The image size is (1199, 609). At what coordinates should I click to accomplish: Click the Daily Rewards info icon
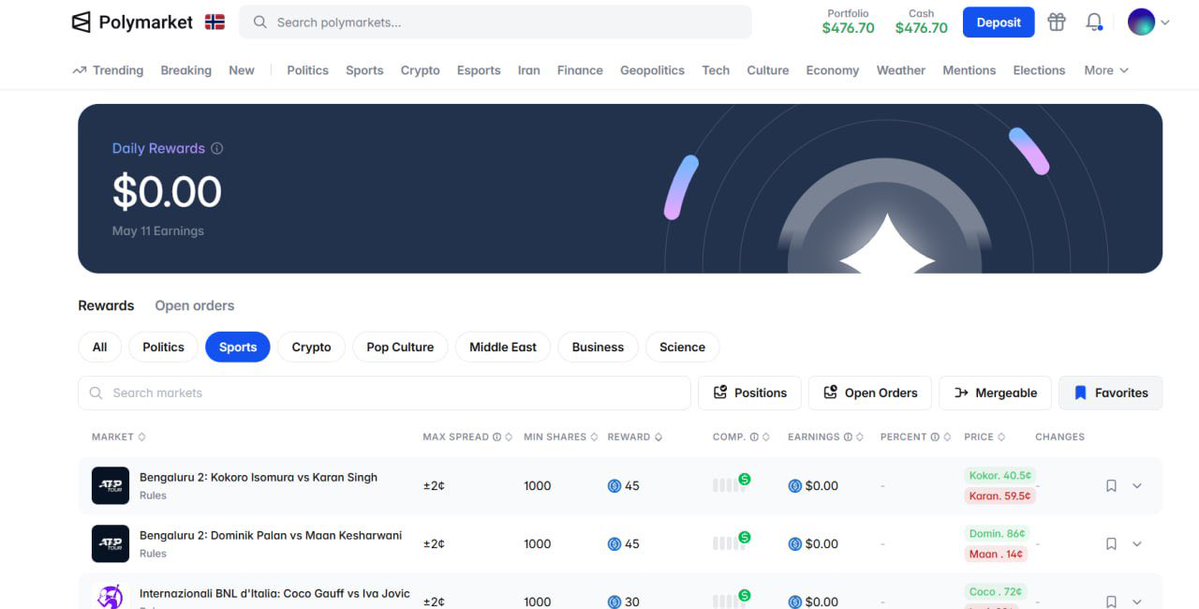point(217,148)
